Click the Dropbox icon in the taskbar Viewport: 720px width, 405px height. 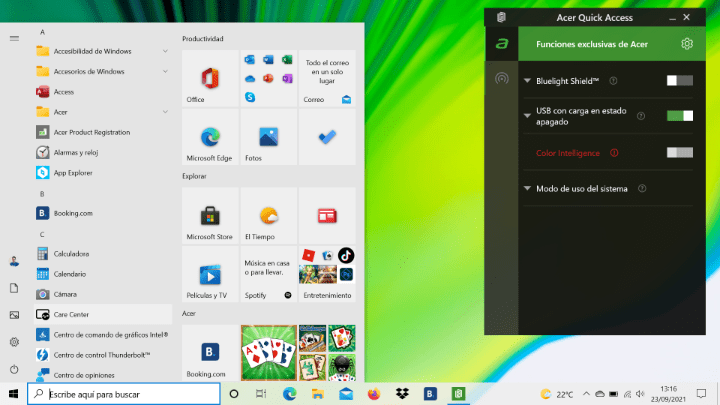click(403, 394)
